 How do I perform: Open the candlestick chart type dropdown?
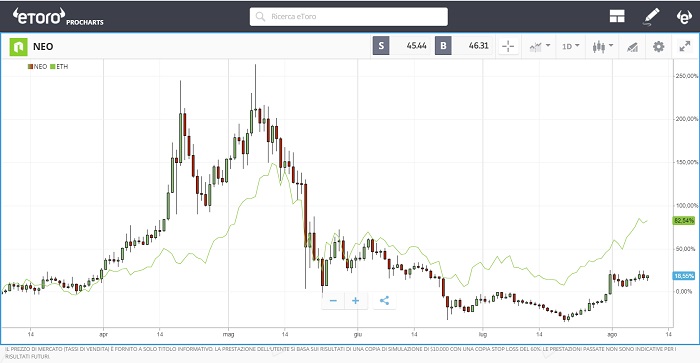[603, 46]
